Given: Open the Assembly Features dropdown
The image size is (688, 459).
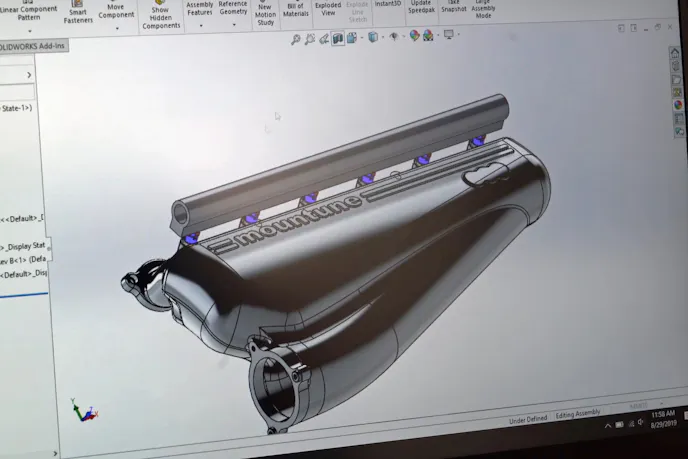Looking at the screenshot, I should tap(199, 9).
